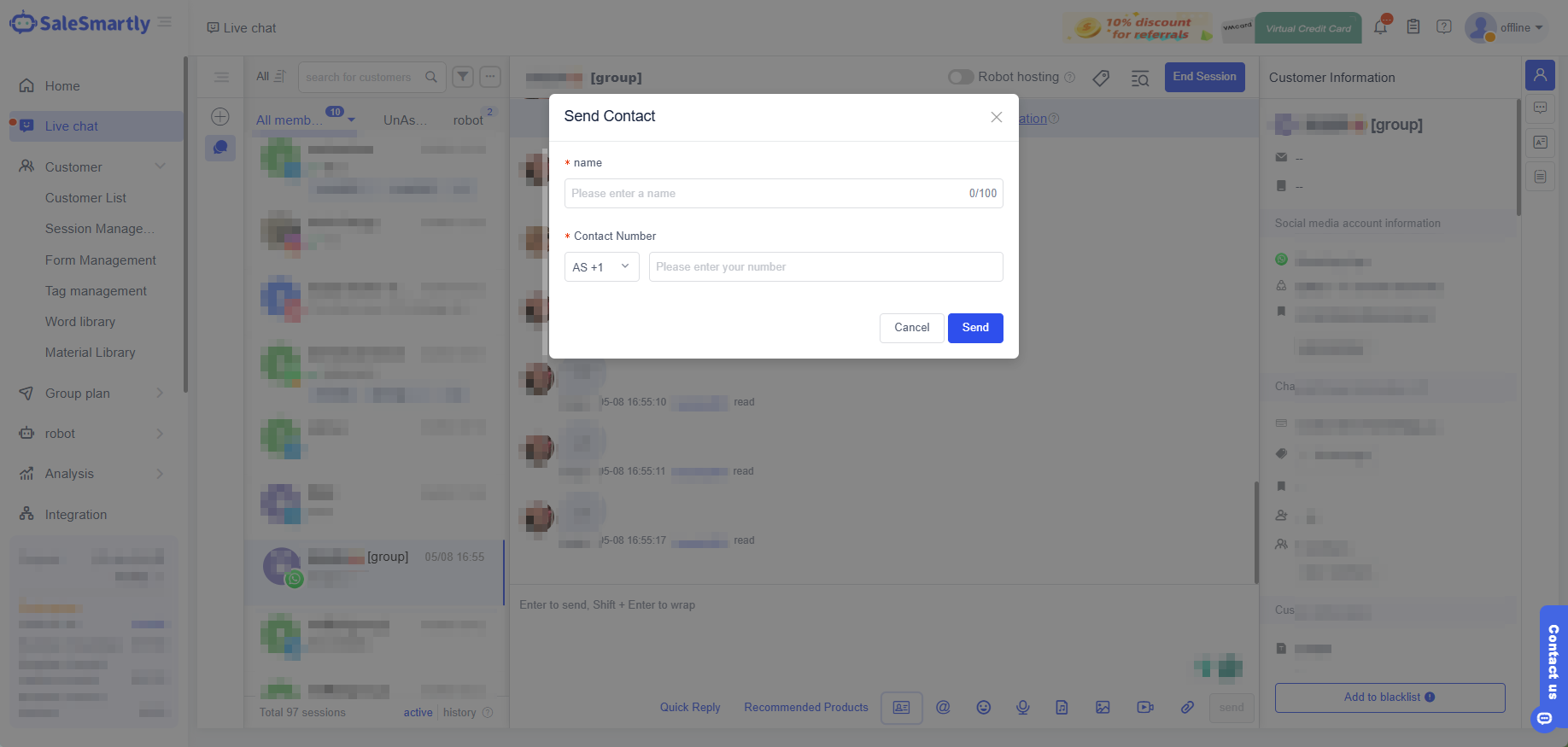Switch to the robot sessions tab

click(468, 120)
